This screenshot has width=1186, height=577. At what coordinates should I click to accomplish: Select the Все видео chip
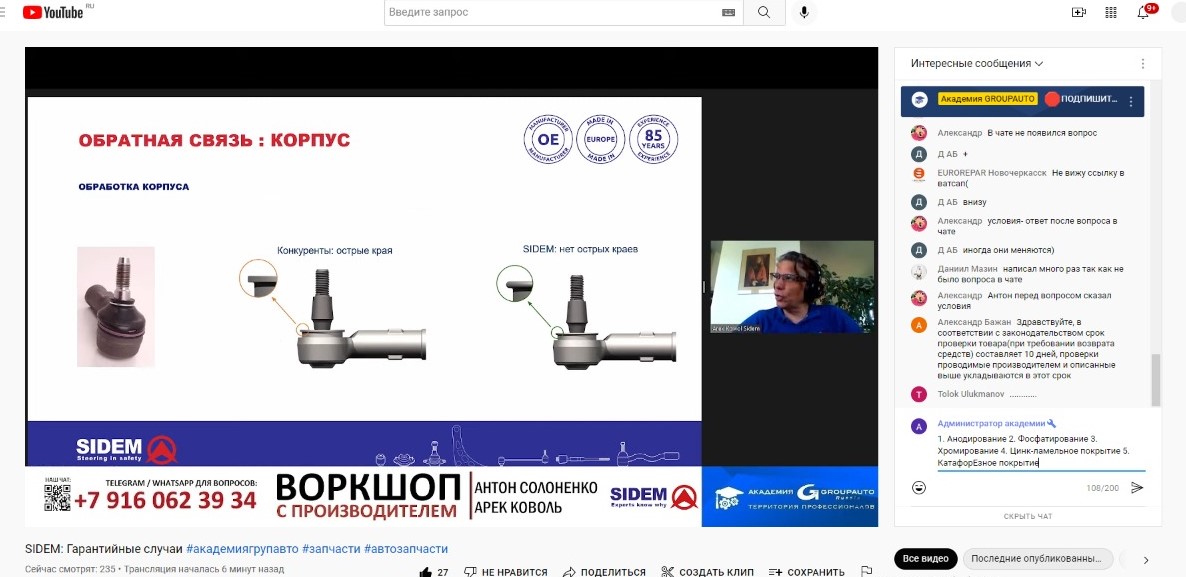click(926, 559)
